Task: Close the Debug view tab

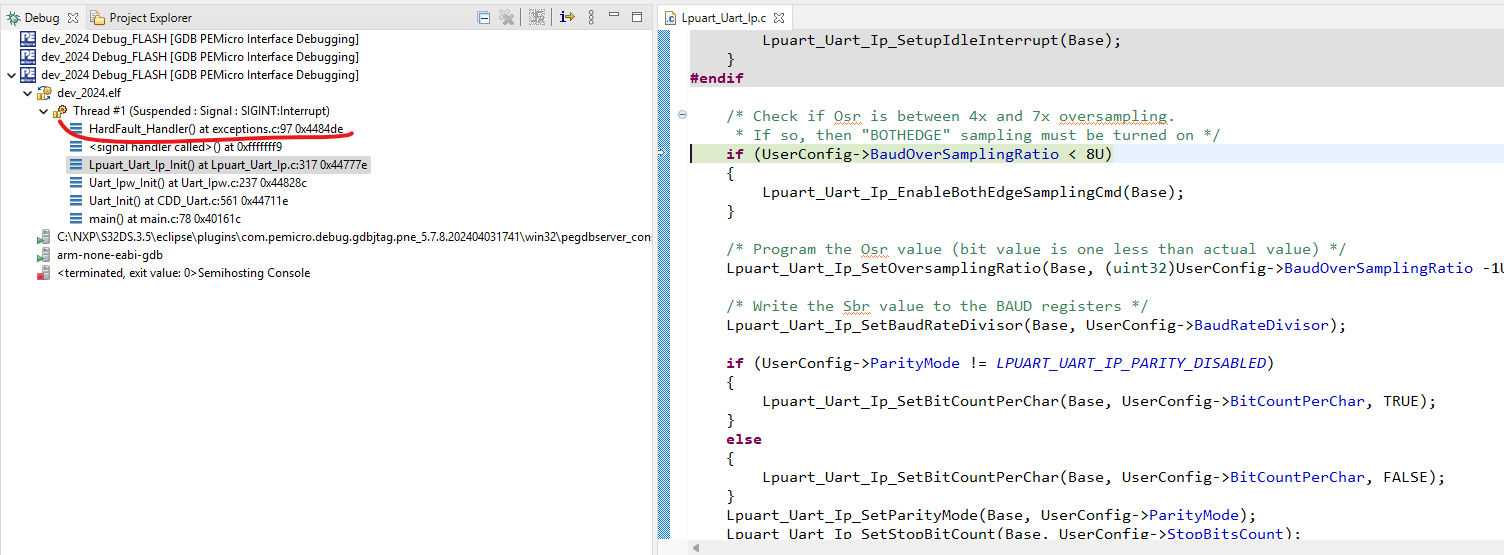Action: [x=73, y=18]
